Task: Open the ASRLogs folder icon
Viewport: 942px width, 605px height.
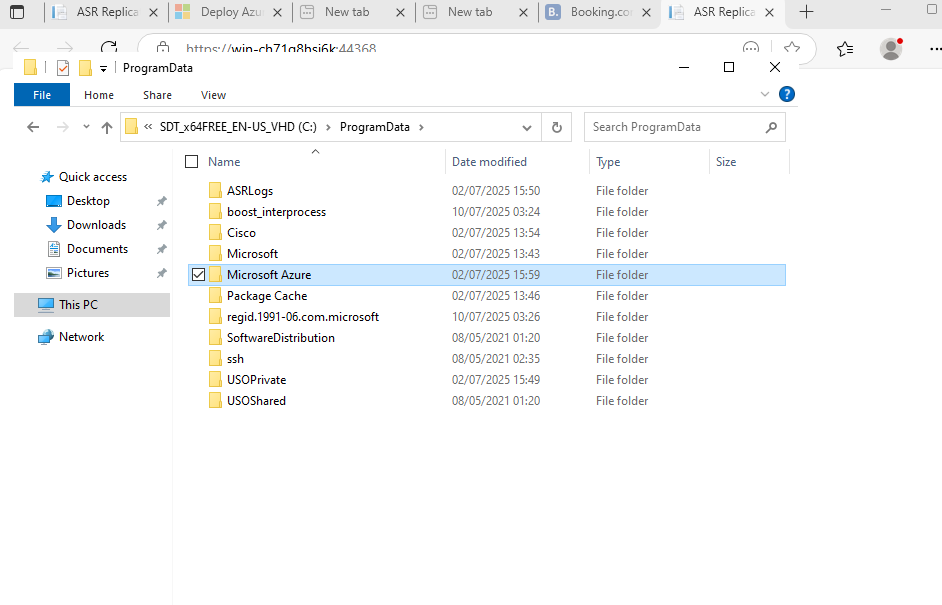Action: [x=215, y=190]
